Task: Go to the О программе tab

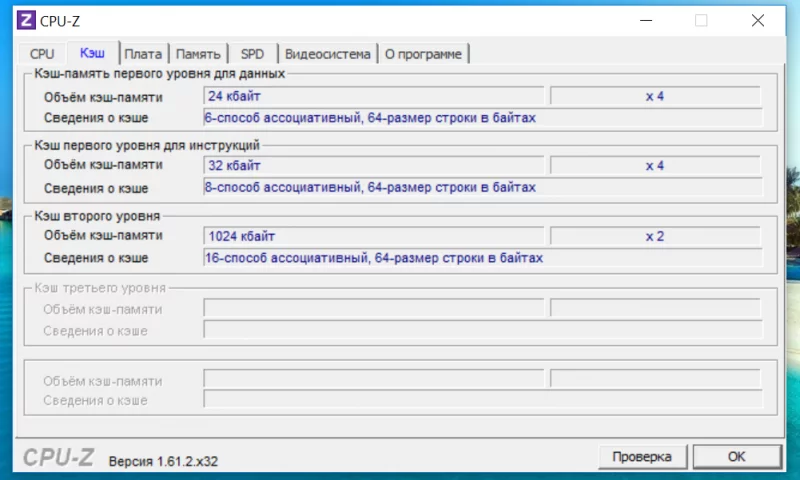Action: (x=423, y=54)
